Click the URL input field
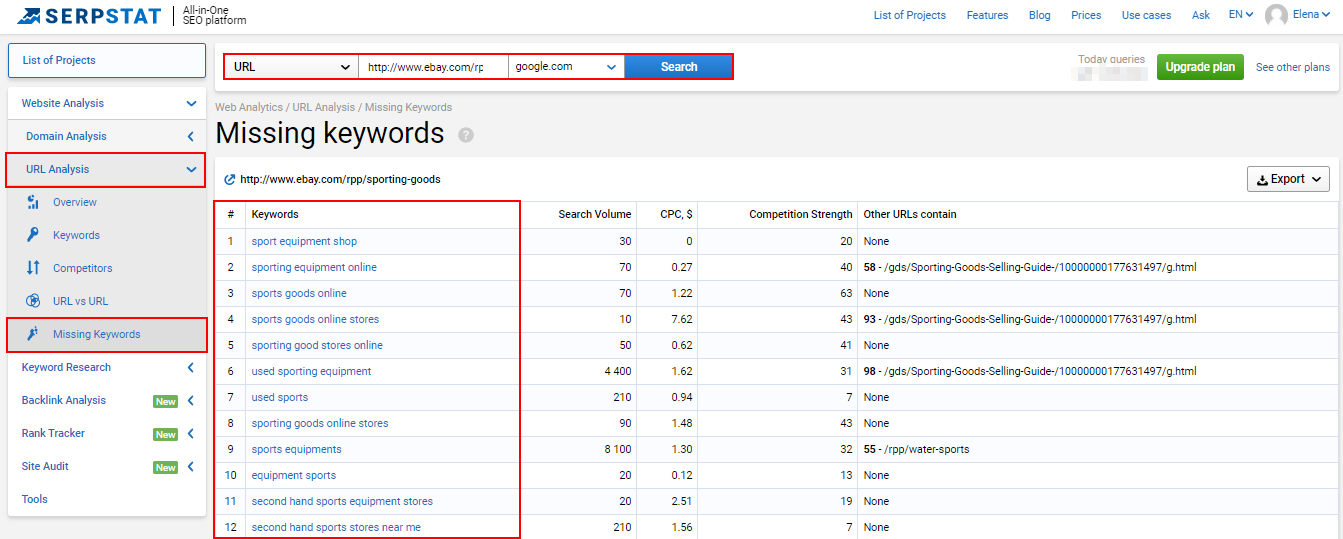1343x539 pixels. pyautogui.click(x=433, y=67)
